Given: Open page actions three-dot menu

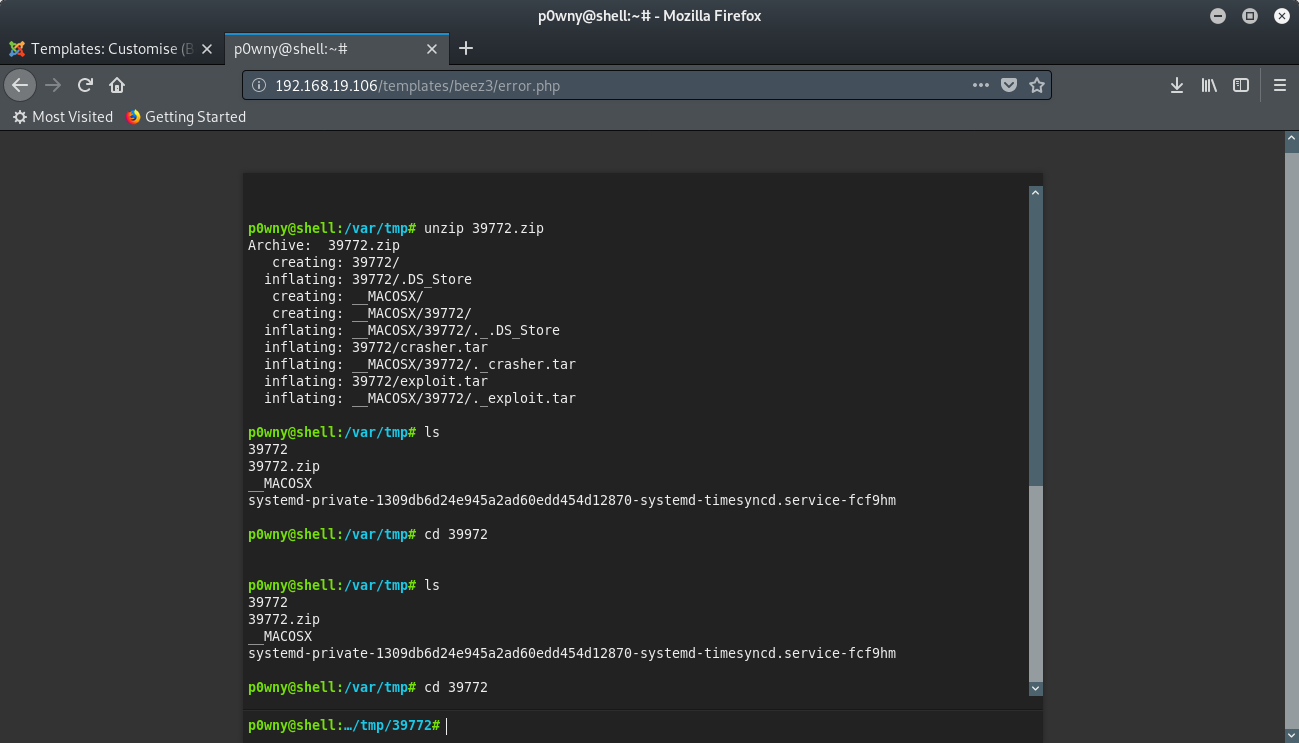Looking at the screenshot, I should 980,85.
